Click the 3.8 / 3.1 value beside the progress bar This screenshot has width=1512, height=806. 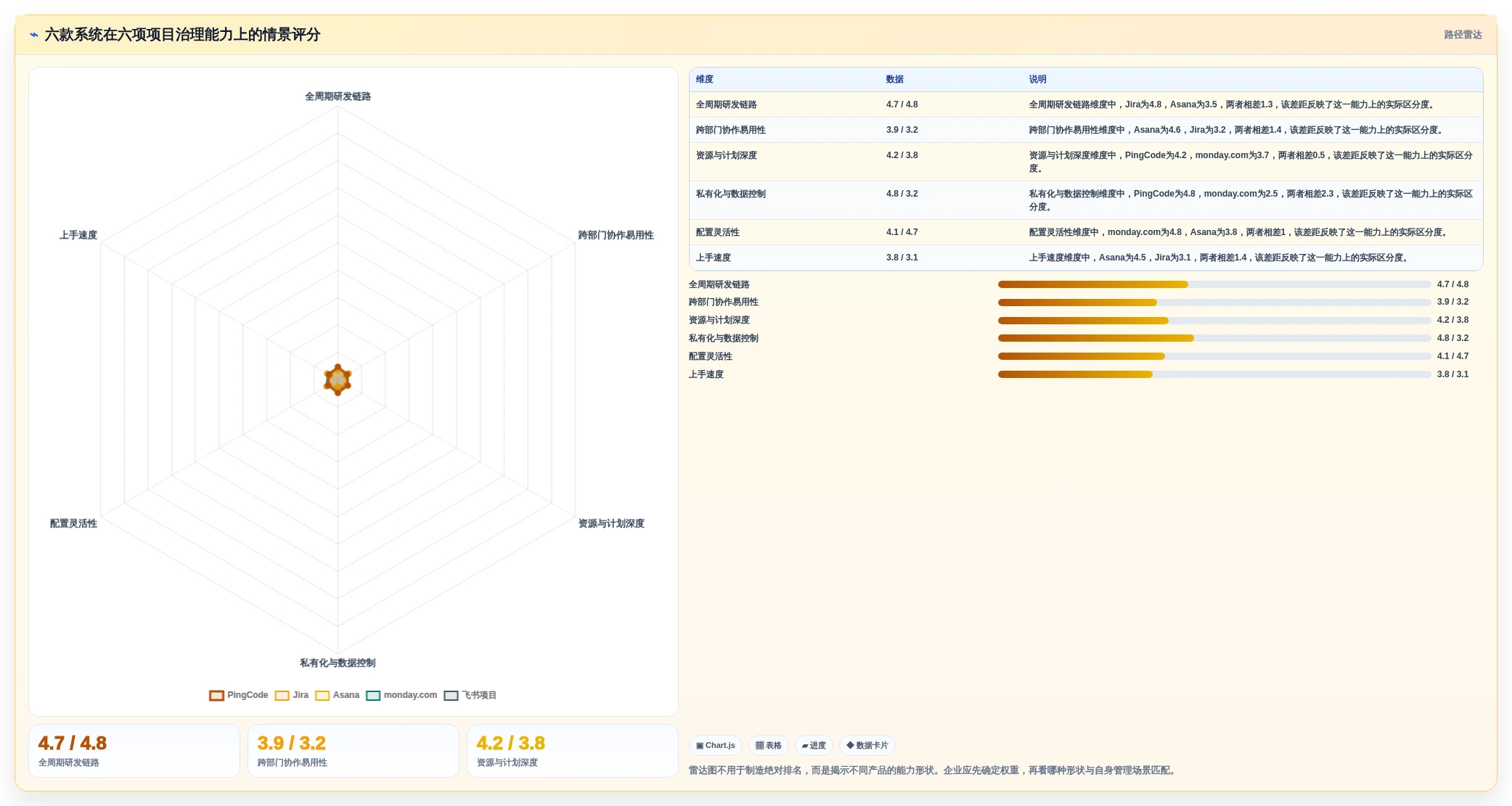point(1452,374)
